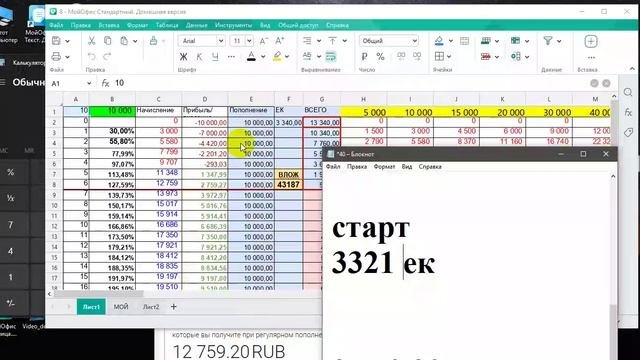640x360 pixels.
Task: Toggle wrap text button
Action: (x=331, y=57)
